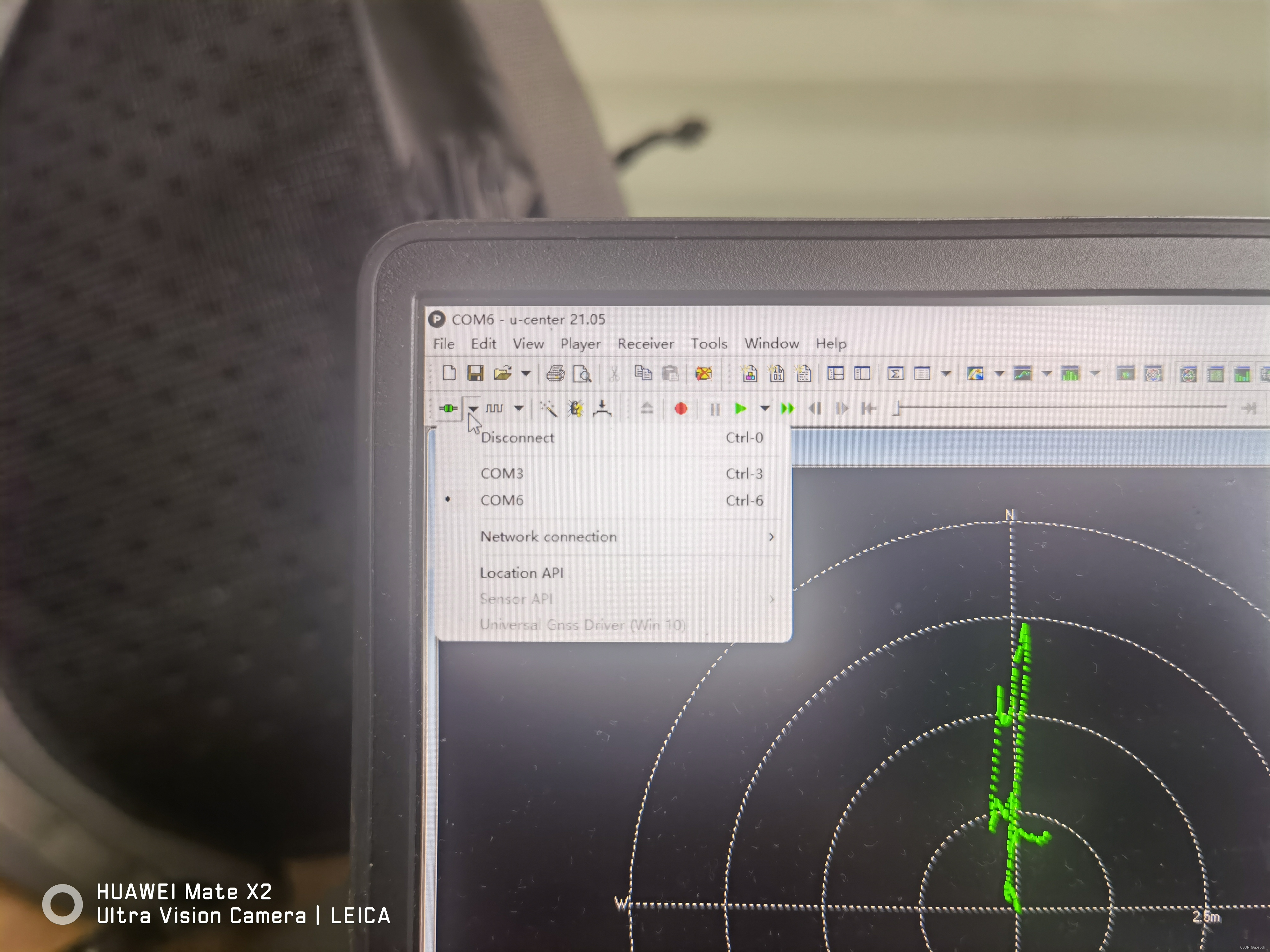Click the Step Forward button

[842, 408]
